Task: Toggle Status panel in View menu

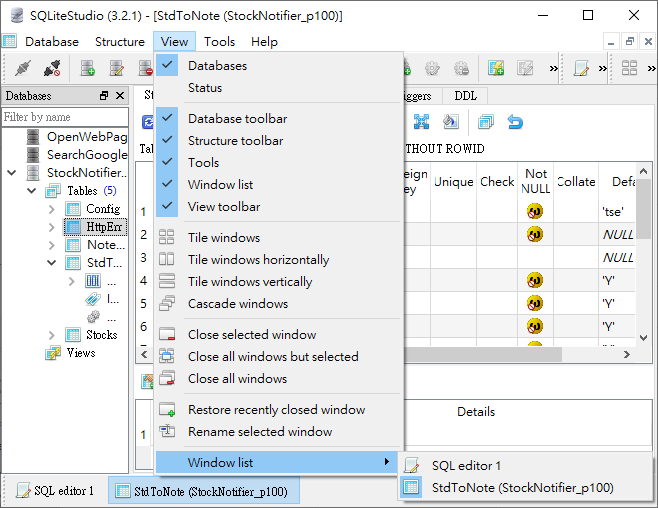Action: tap(277, 88)
